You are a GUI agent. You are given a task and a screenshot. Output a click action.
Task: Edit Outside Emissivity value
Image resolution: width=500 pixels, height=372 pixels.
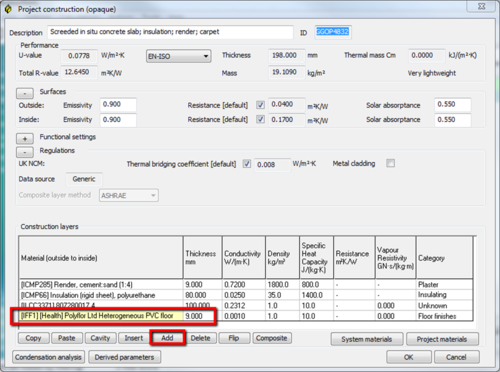click(x=118, y=105)
